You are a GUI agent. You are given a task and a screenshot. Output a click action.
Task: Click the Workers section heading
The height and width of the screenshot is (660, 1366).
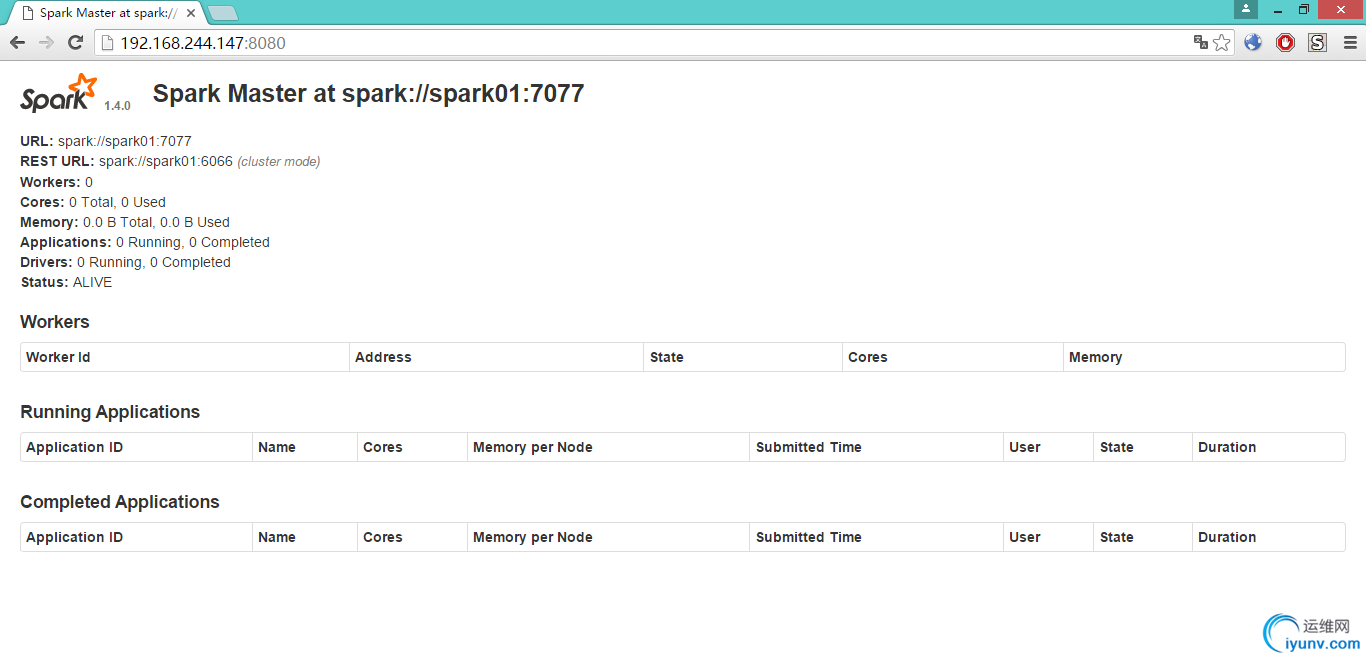click(55, 322)
